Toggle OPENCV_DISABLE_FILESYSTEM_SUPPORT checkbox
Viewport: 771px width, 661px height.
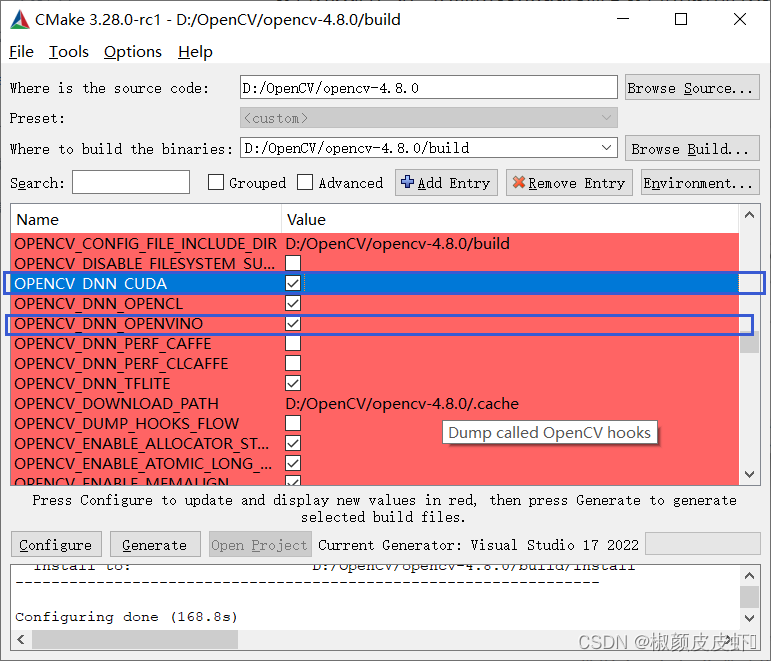(x=293, y=263)
